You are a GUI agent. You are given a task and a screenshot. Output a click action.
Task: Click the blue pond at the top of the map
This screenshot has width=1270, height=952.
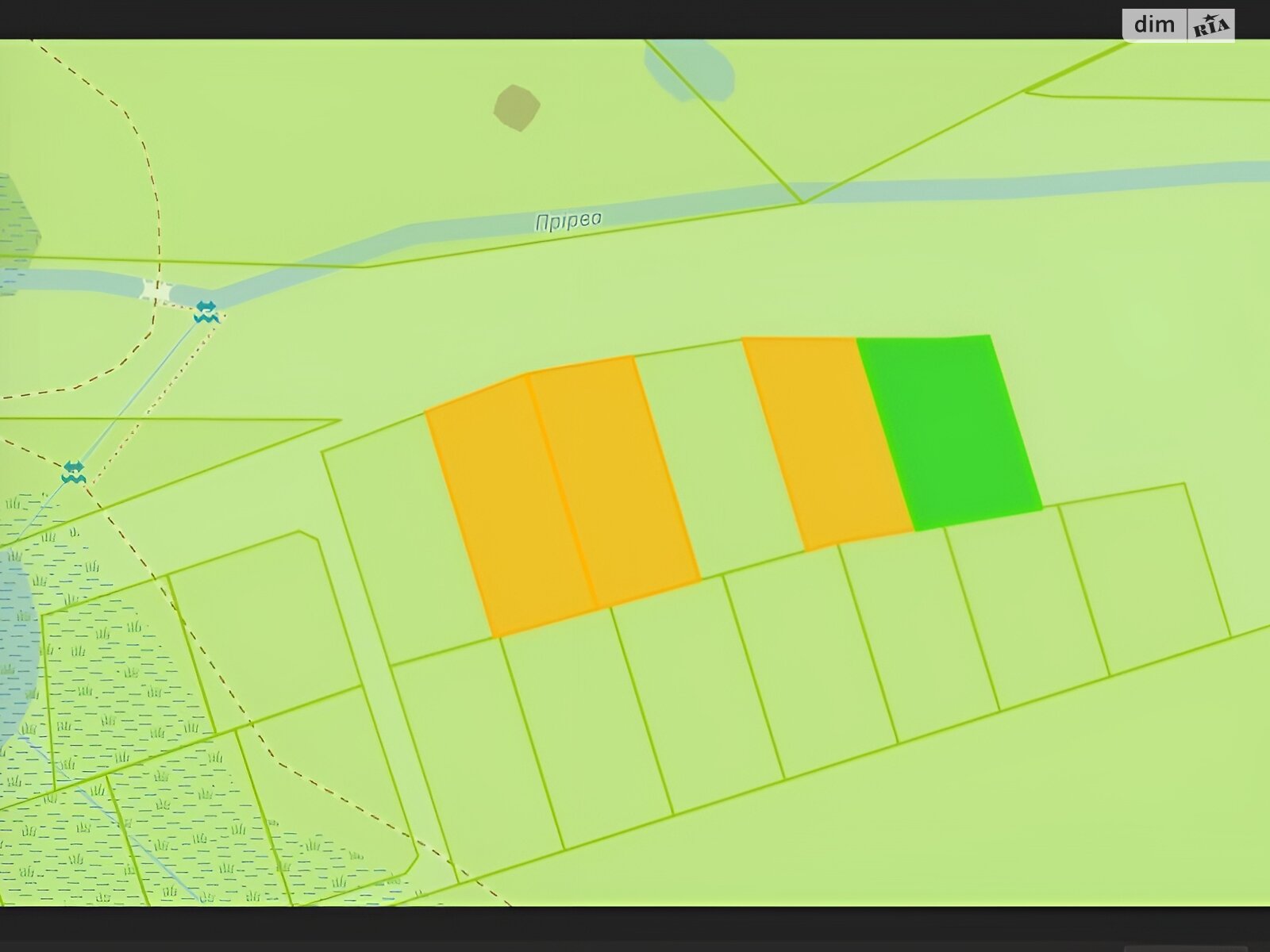pos(692,67)
